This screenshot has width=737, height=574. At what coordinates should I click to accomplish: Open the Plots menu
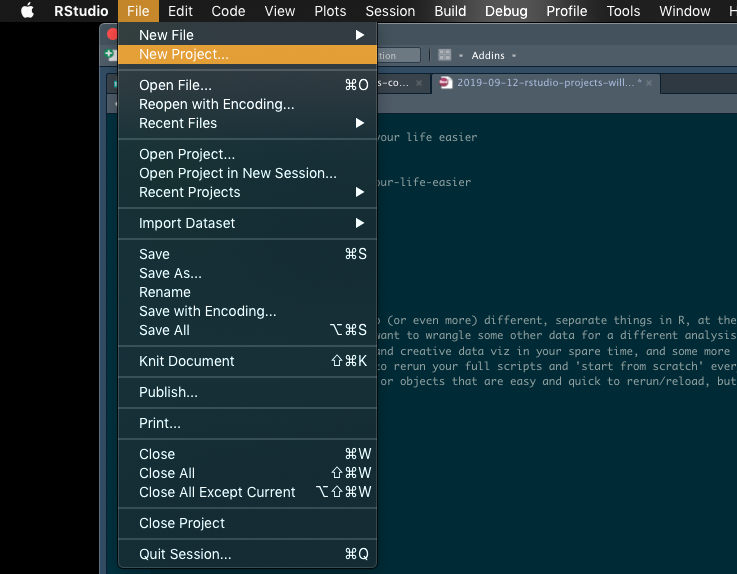[330, 11]
